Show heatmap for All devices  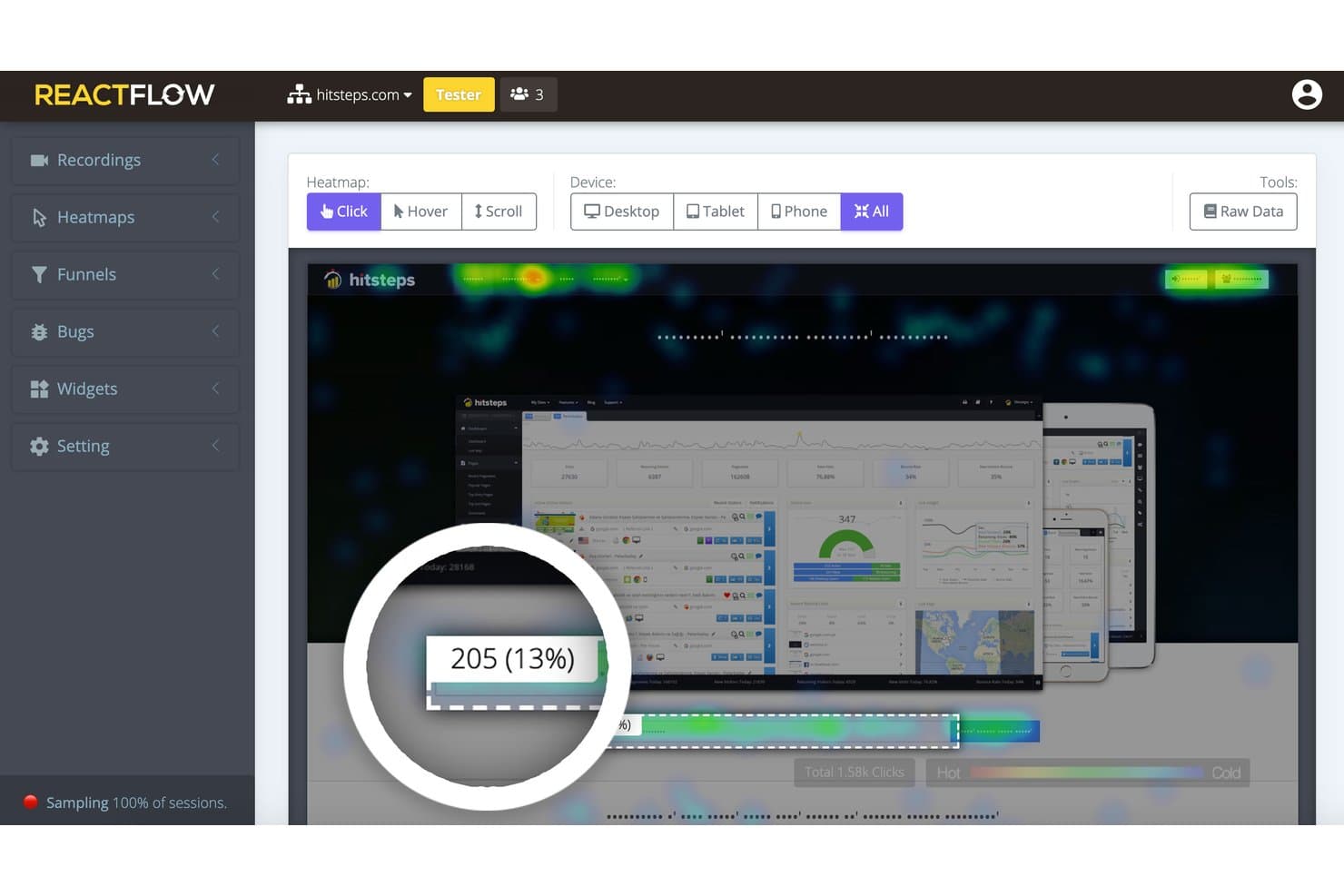click(872, 212)
